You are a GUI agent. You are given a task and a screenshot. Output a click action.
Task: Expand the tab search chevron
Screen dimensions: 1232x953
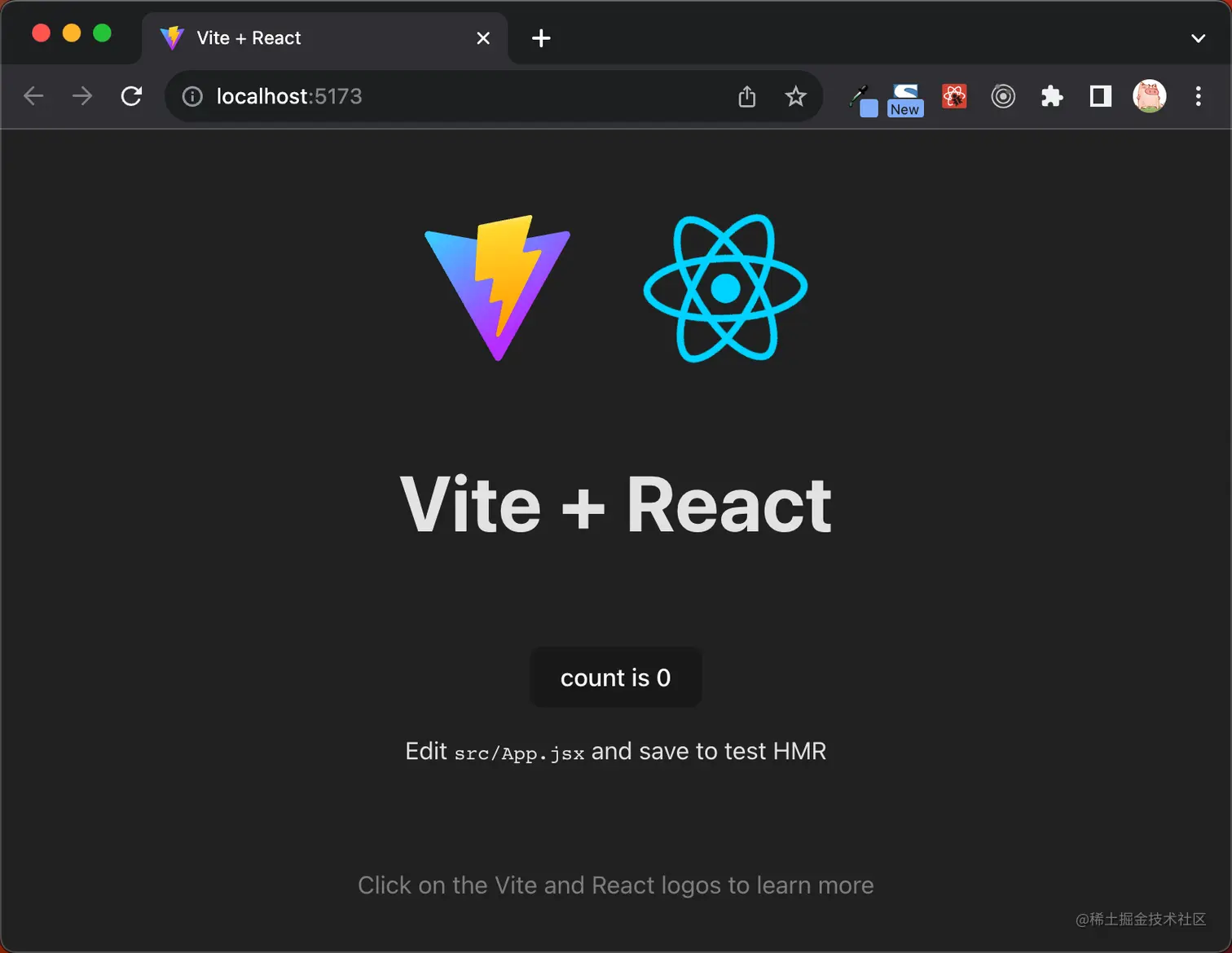1198,38
